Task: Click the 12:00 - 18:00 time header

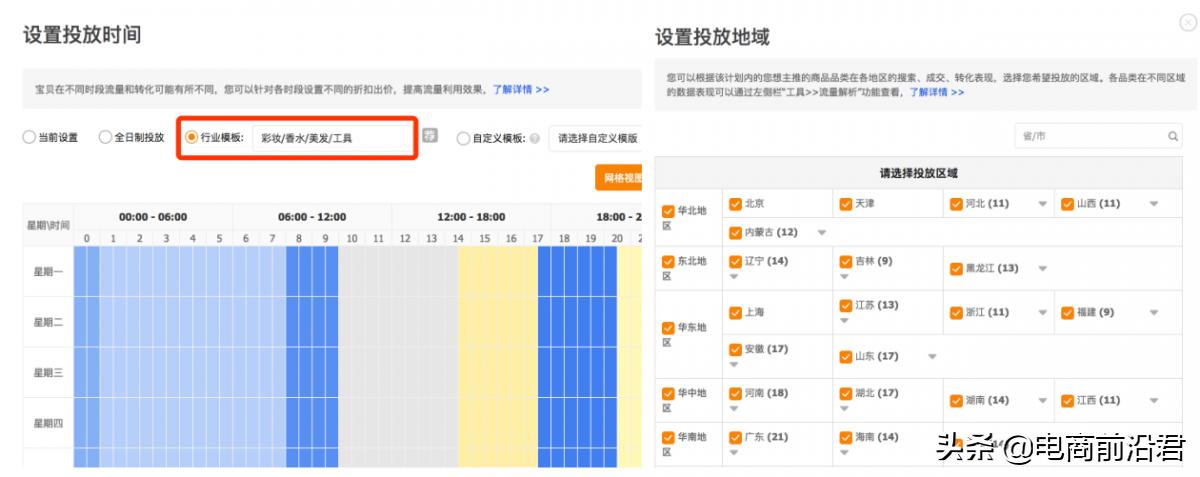Action: [x=471, y=217]
